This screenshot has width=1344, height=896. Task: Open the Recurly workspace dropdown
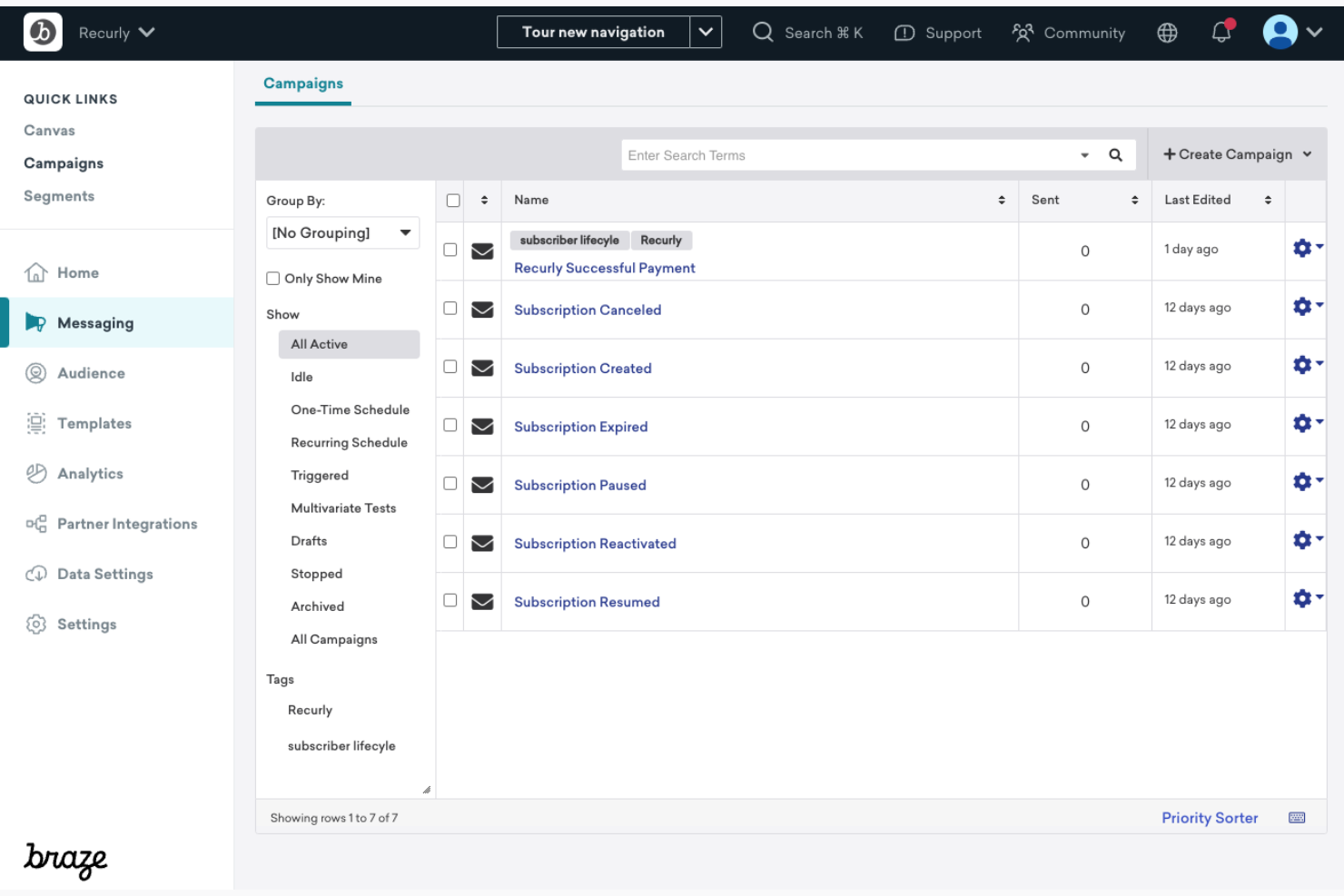point(116,33)
